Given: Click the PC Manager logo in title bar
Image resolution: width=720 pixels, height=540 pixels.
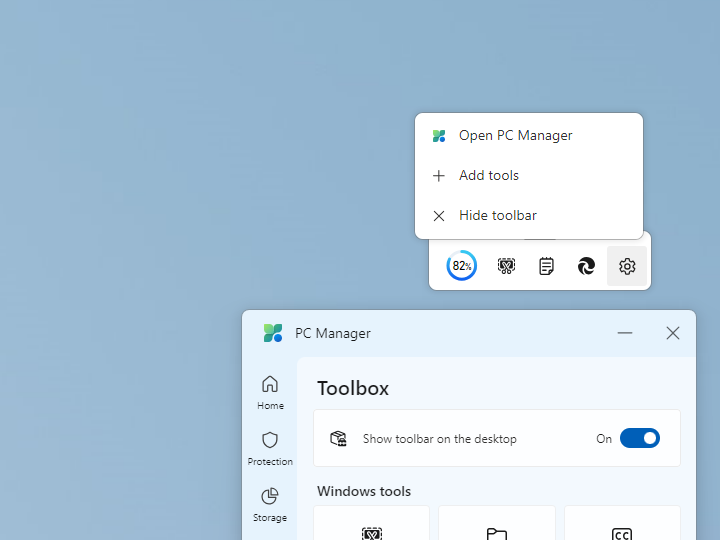Looking at the screenshot, I should coord(273,333).
